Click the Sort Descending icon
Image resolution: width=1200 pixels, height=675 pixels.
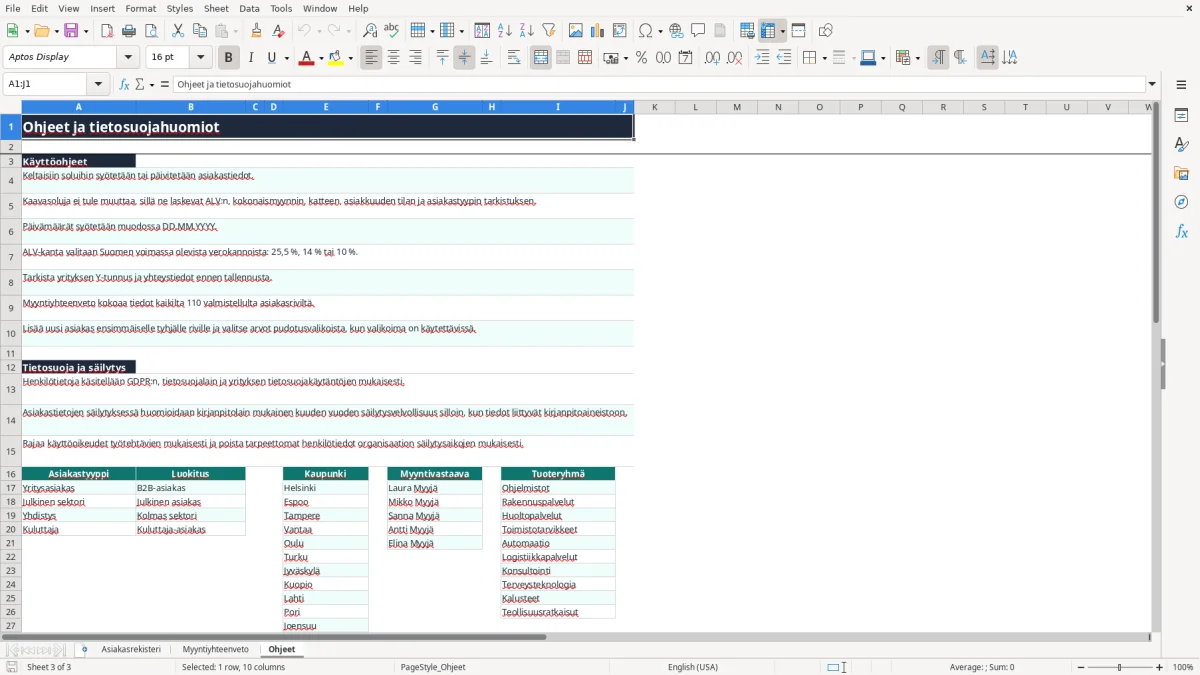(526, 31)
